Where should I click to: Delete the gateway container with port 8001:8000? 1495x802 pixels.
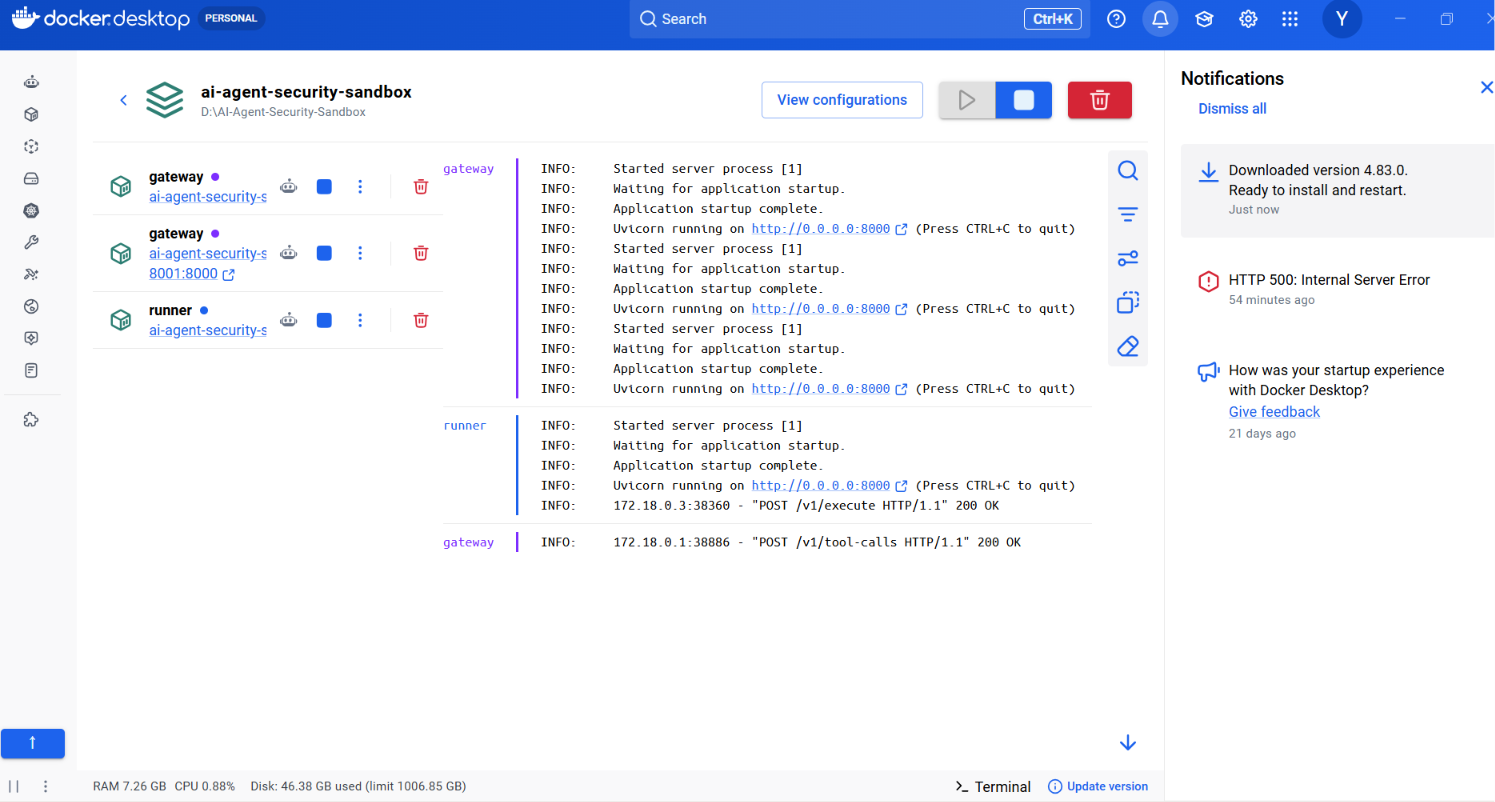[x=421, y=253]
